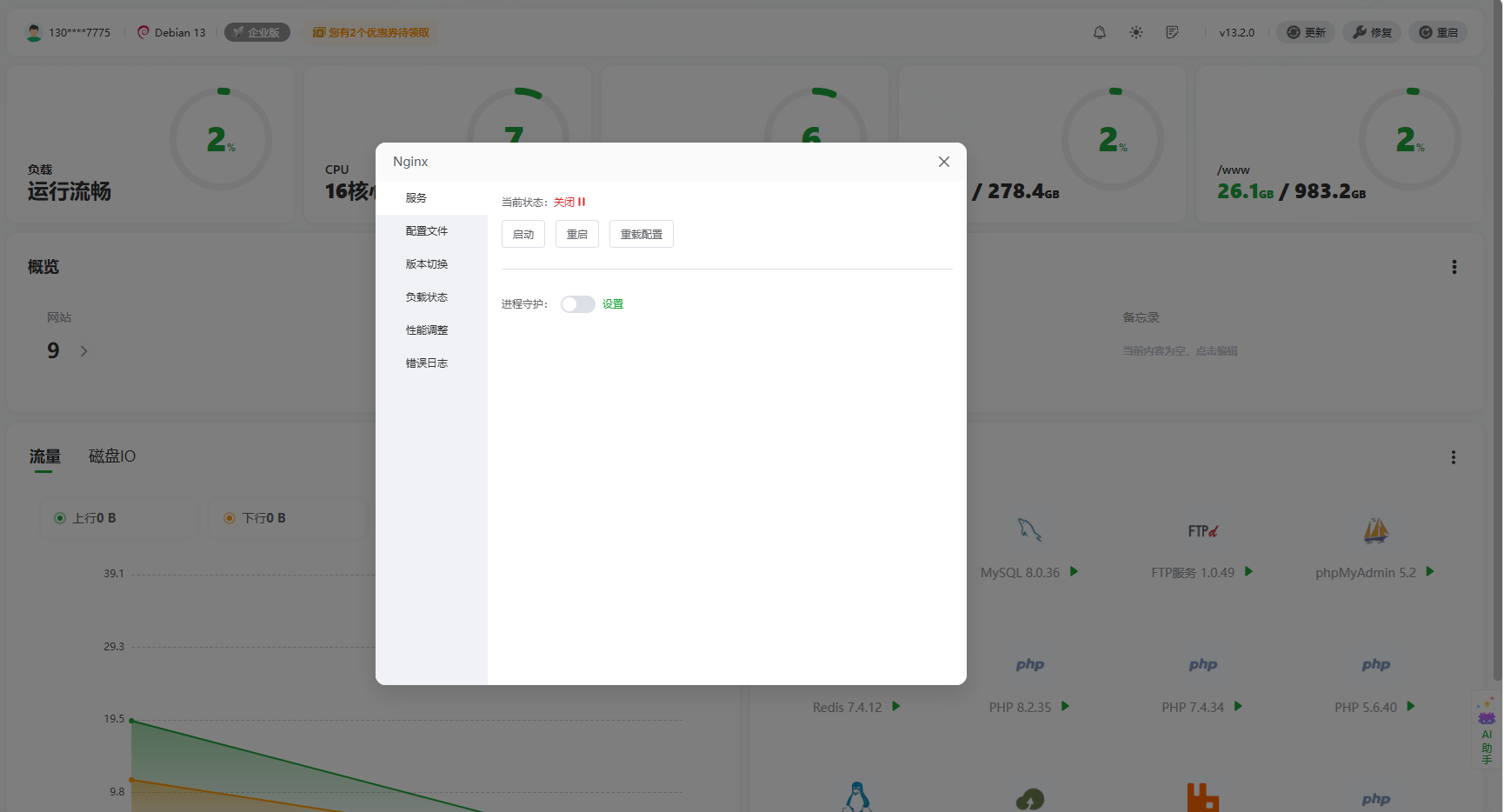Click the play arrow beside Redis 7.4.12
The image size is (1504, 812).
pyautogui.click(x=896, y=706)
